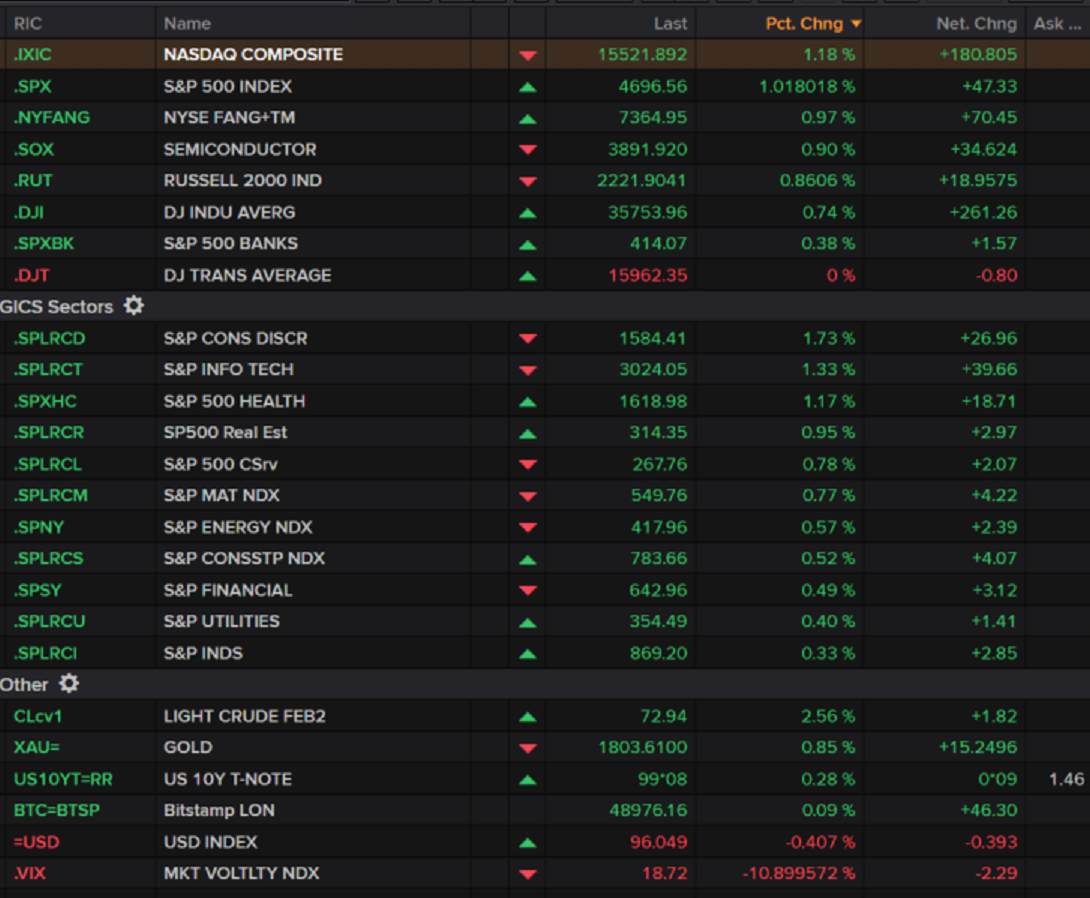Viewport: 1090px width, 898px height.
Task: Click the Ask column header
Action: click(x=1049, y=23)
